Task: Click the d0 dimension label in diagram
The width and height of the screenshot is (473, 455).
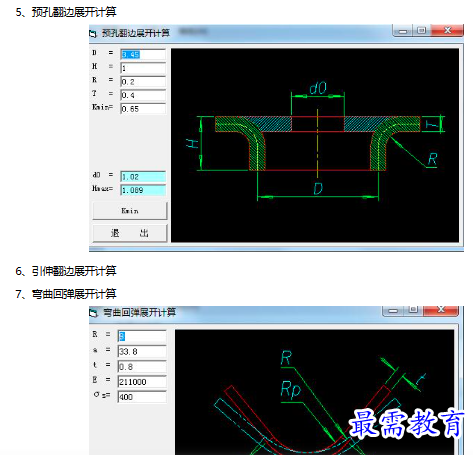Action: click(318, 88)
